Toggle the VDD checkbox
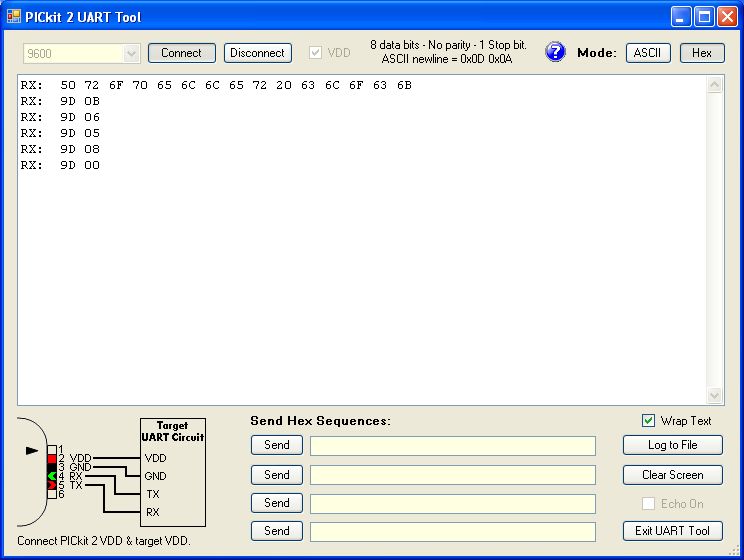744x560 pixels. [x=316, y=53]
